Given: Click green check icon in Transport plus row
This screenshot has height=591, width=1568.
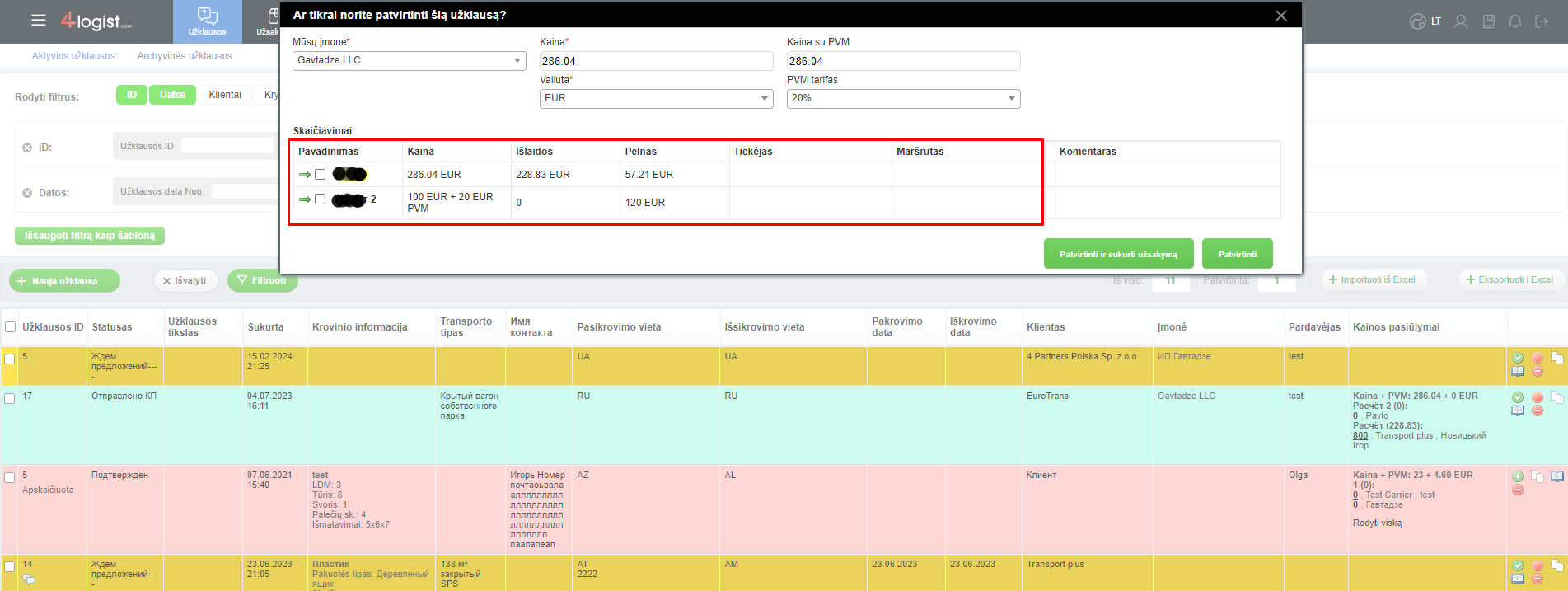Looking at the screenshot, I should tap(1518, 565).
